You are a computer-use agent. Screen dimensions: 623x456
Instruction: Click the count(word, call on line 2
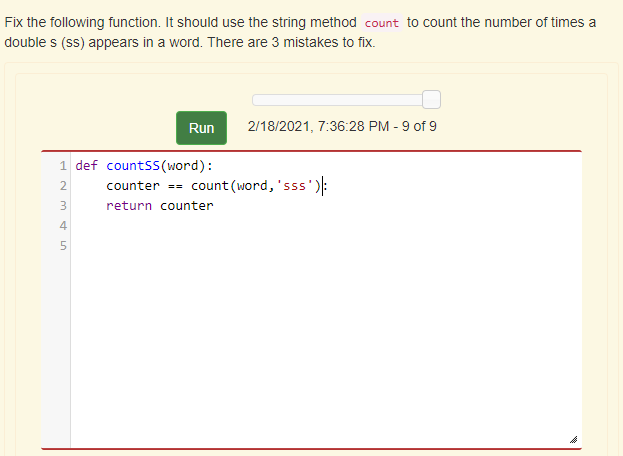pos(232,185)
